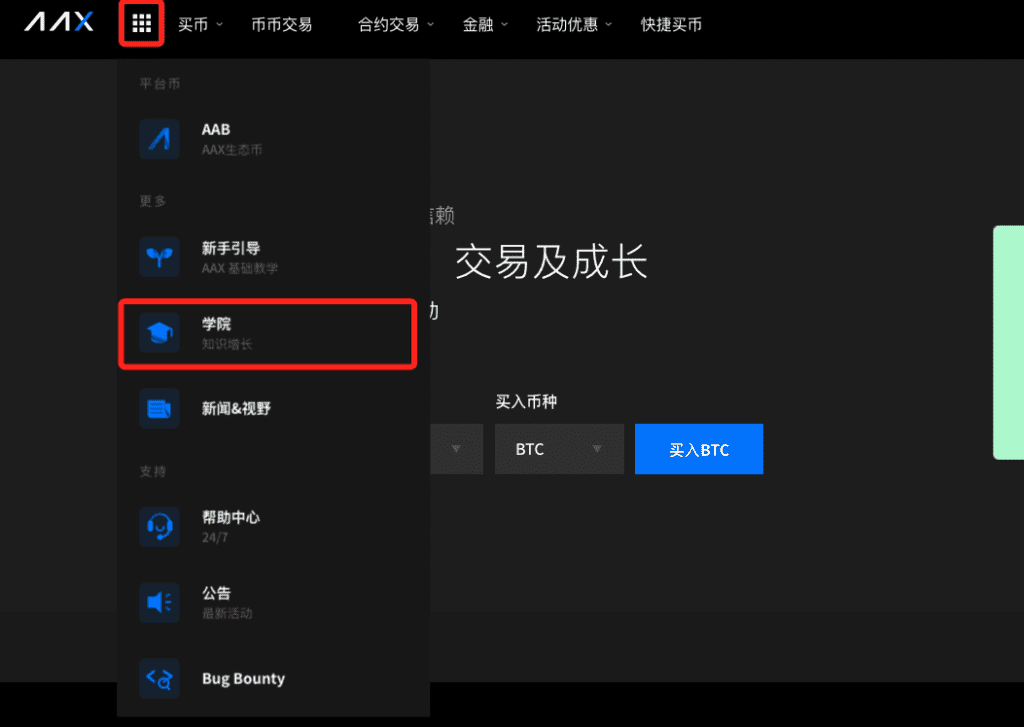This screenshot has height=727, width=1024.
Task: Open the apps grid menu icon
Action: [141, 24]
